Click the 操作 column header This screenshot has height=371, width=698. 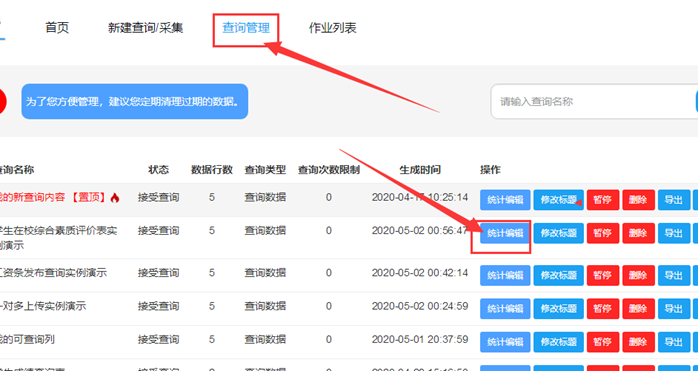click(490, 170)
